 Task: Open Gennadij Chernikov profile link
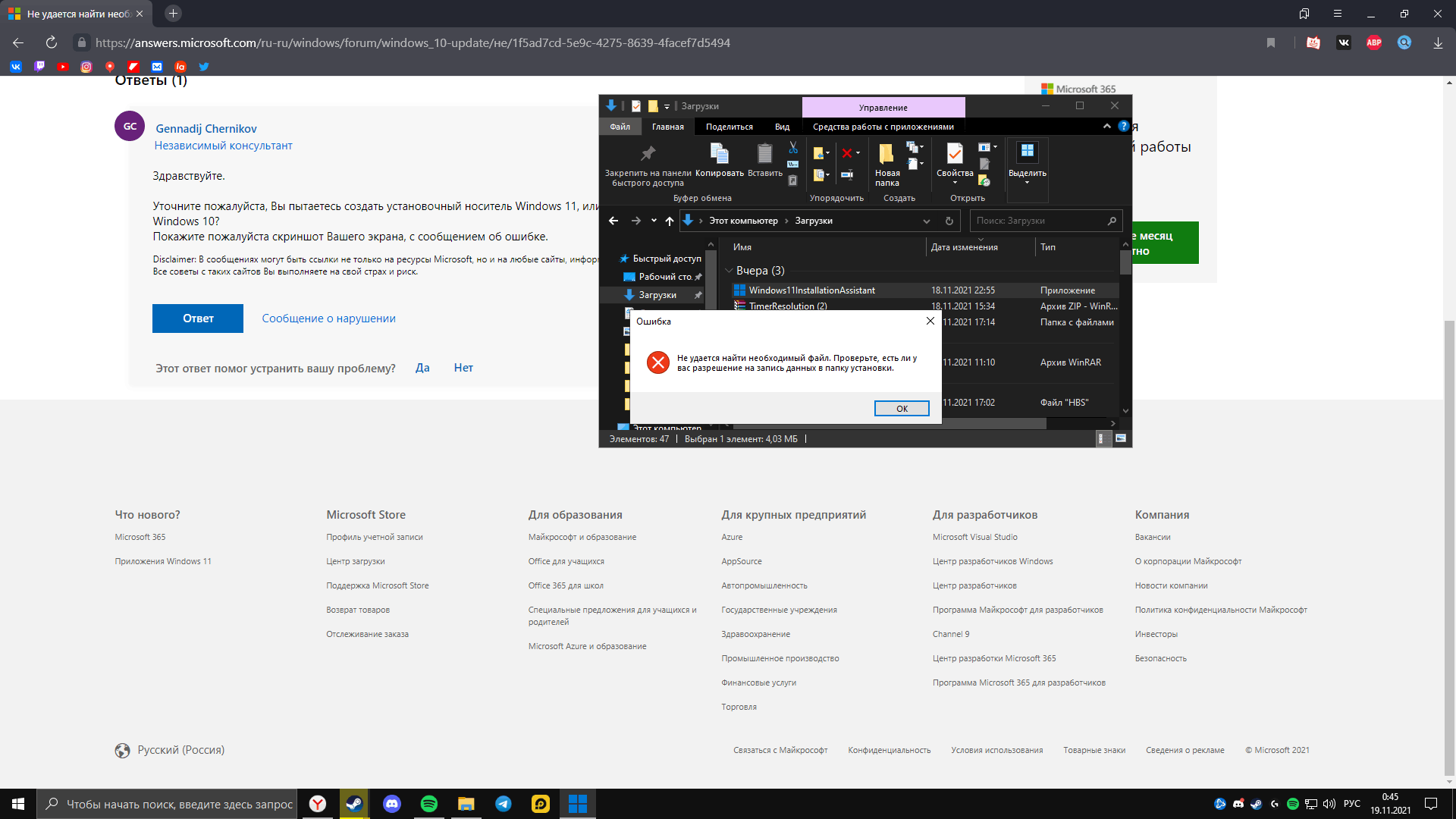click(x=206, y=129)
